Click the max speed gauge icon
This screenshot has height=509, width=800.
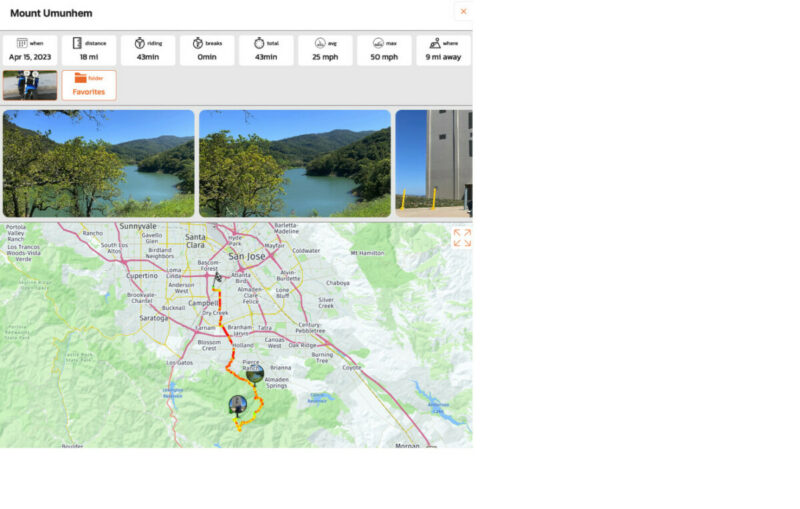pos(378,43)
